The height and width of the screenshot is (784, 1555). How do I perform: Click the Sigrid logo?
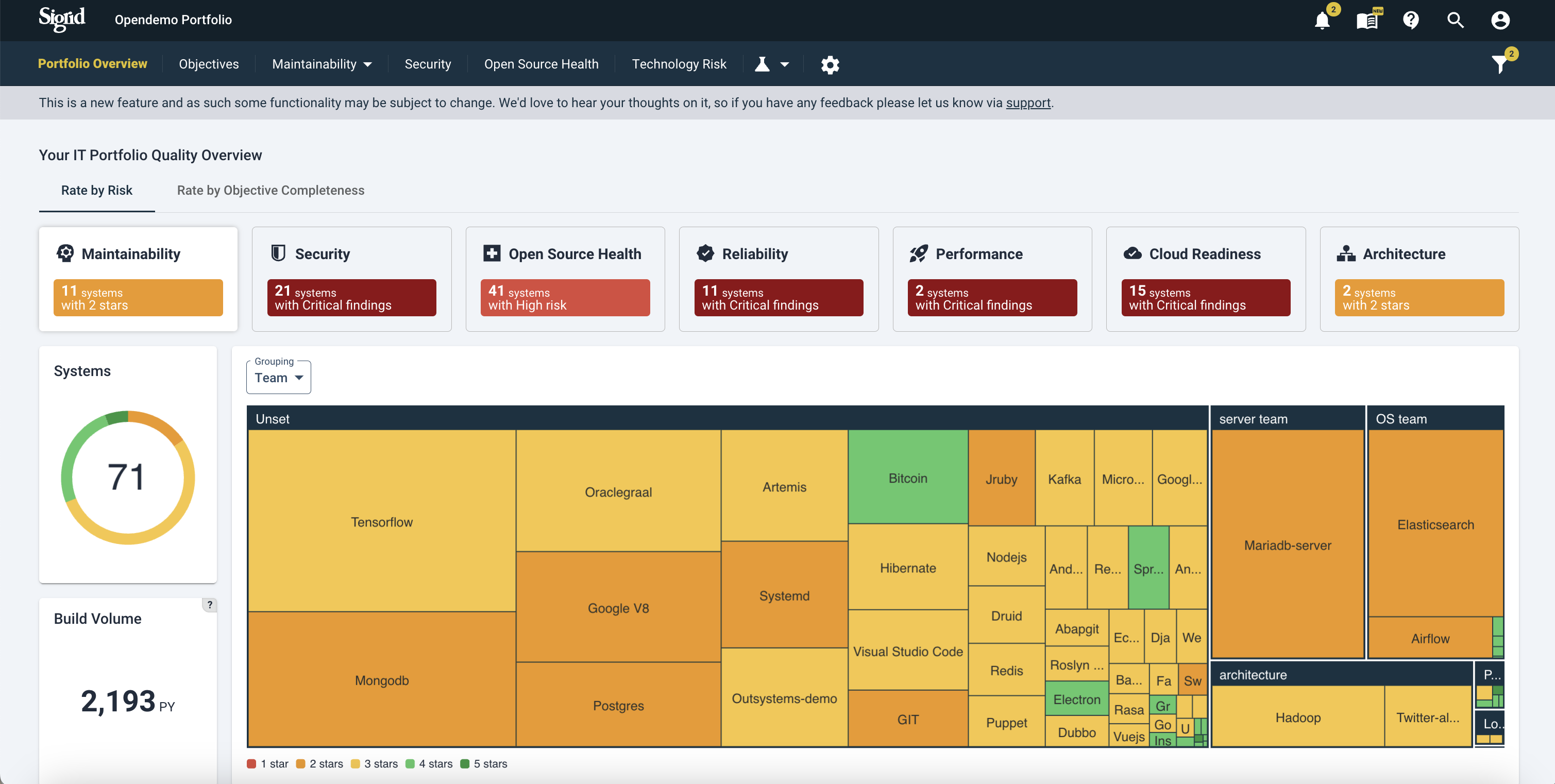pos(62,19)
